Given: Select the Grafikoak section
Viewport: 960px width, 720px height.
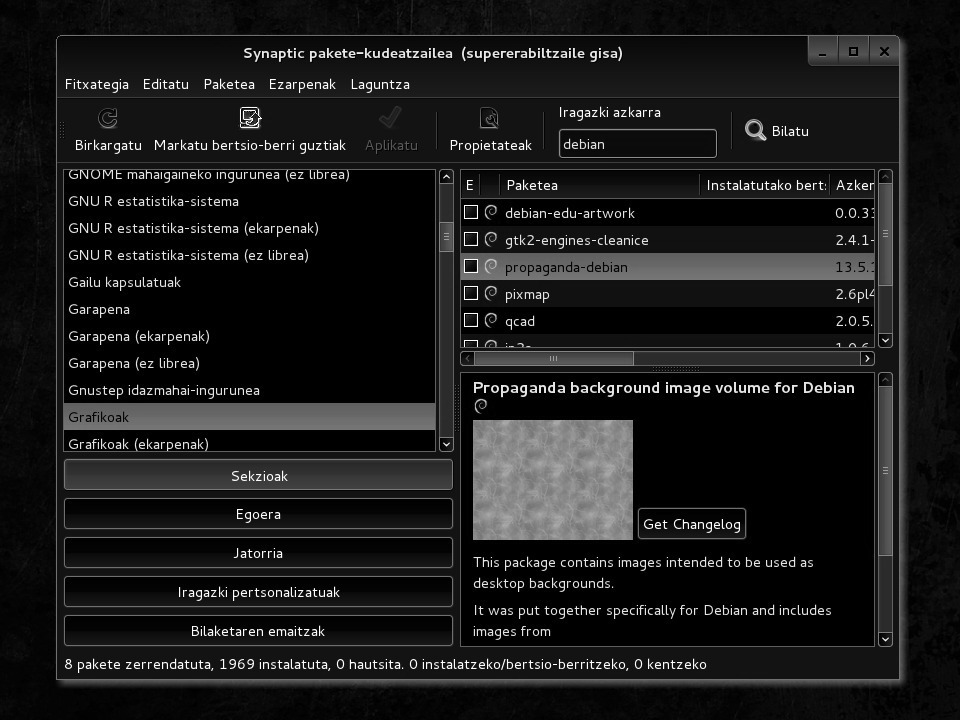Looking at the screenshot, I should [249, 417].
